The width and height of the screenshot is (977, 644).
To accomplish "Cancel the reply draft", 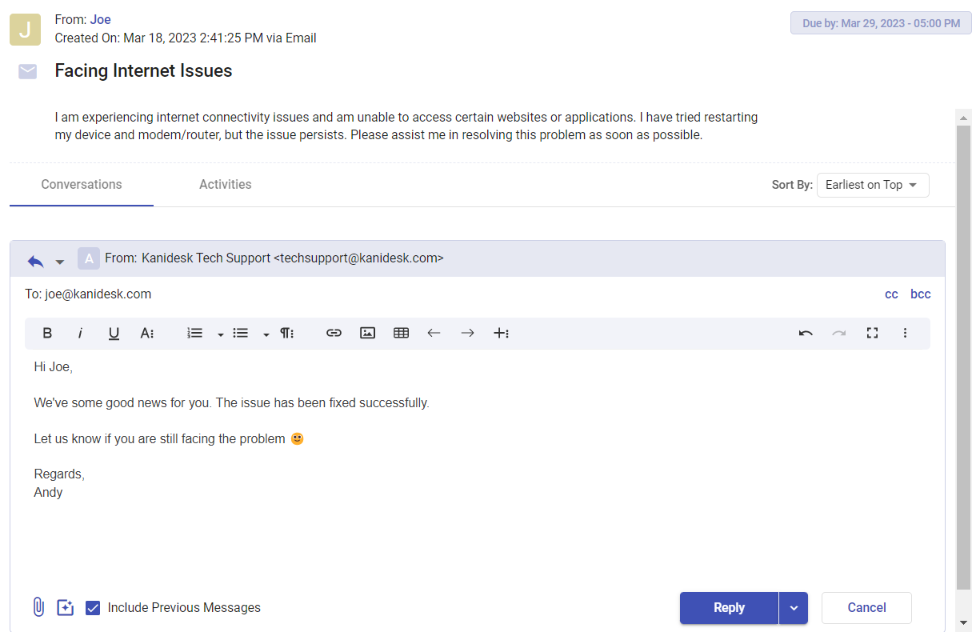I will (867, 608).
